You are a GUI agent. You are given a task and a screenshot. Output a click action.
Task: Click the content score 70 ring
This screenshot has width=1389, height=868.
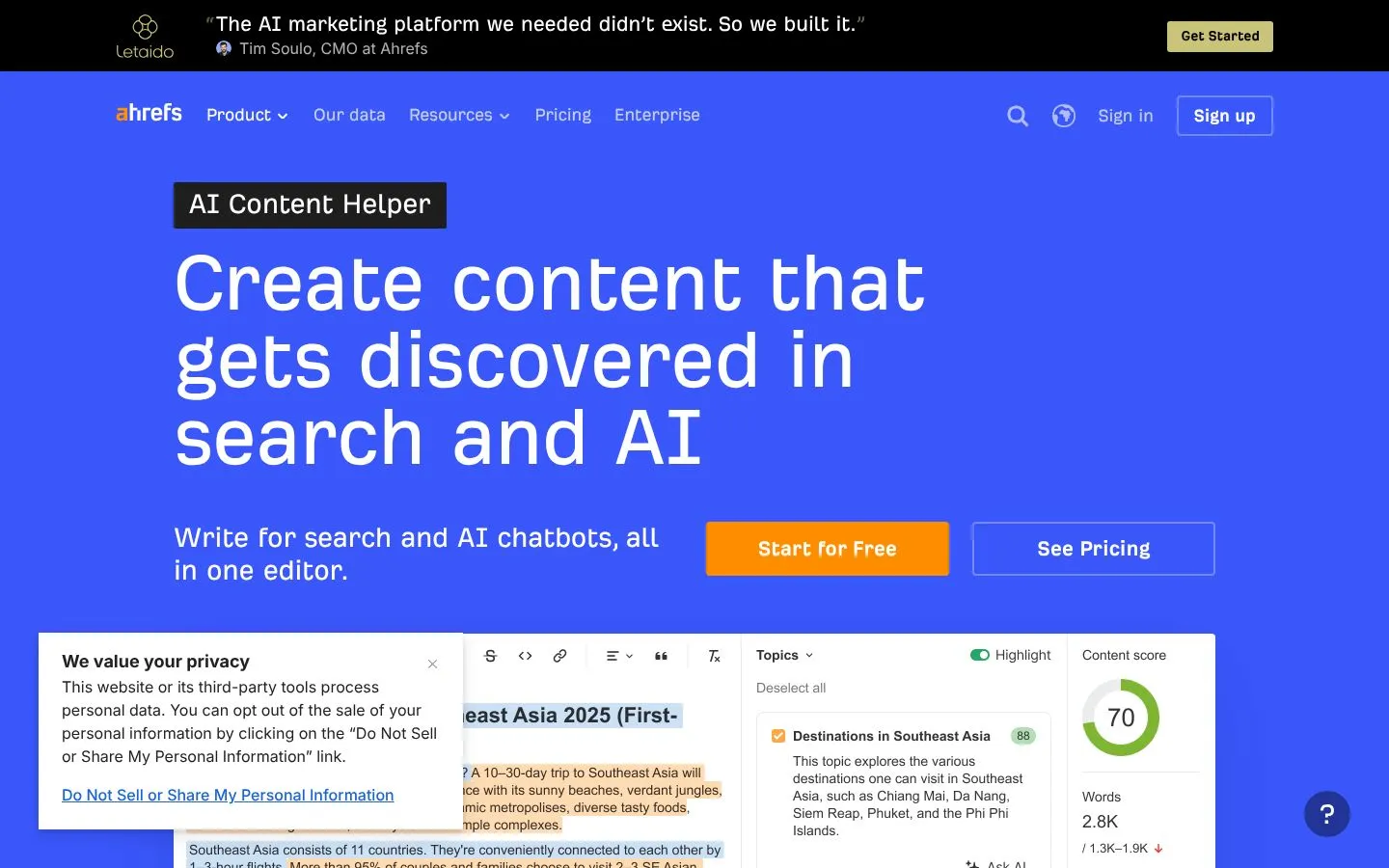[1121, 718]
